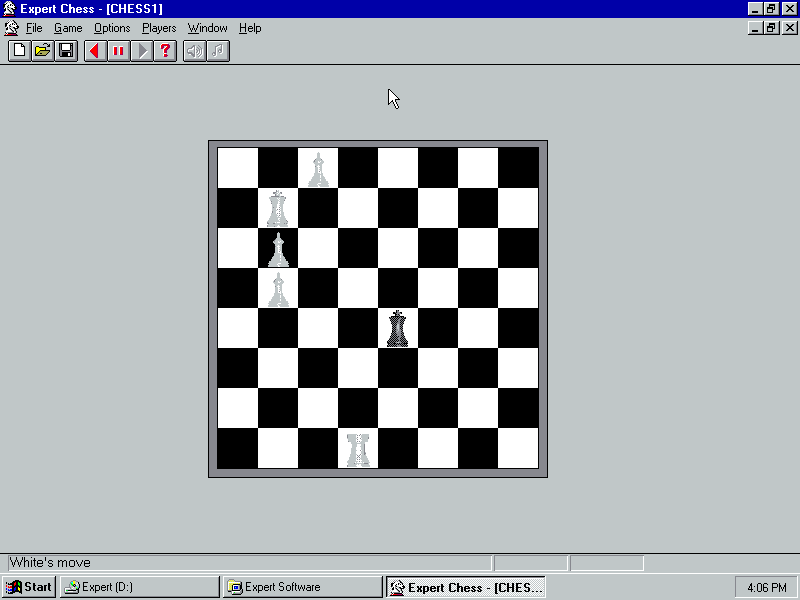The height and width of the screenshot is (600, 800).
Task: Select the white rook on bottom row
Action: [x=358, y=449]
